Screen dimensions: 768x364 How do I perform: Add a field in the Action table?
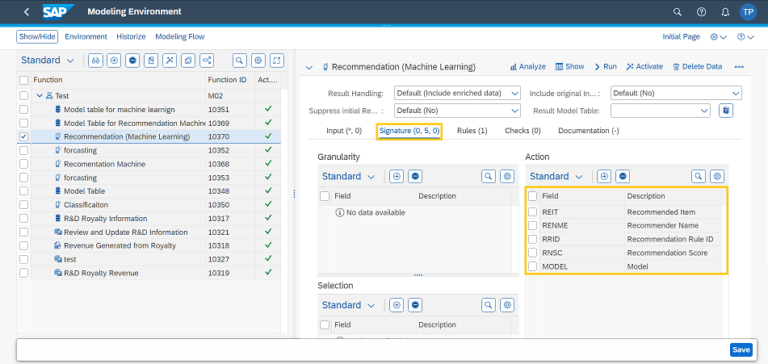pyautogui.click(x=604, y=176)
